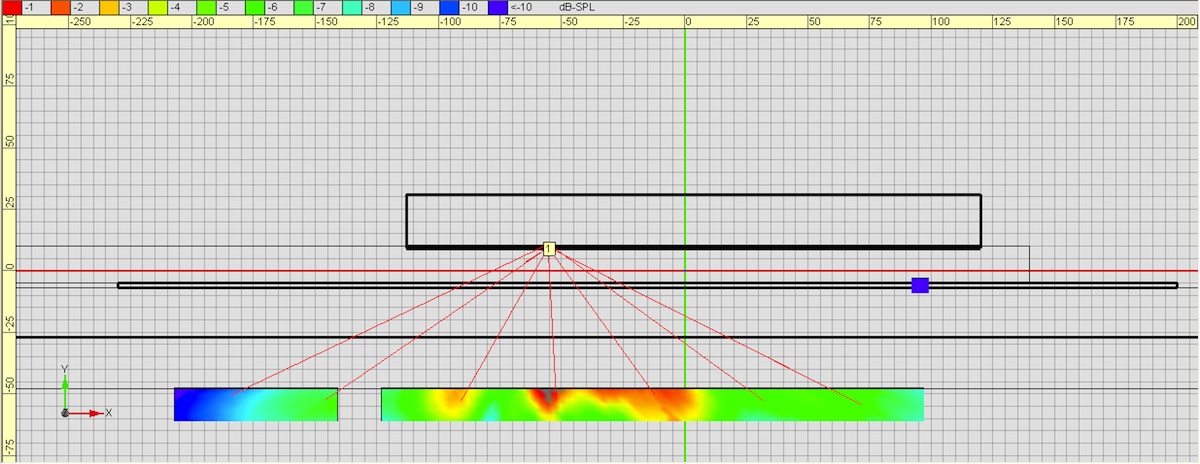Image resolution: width=1200 pixels, height=464 pixels.
Task: Click the -200 mark on horizontal ruler
Action: (203, 21)
